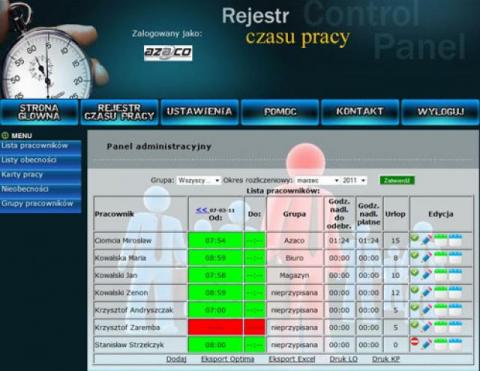The width and height of the screenshot is (480, 371).
Task: Click green 07:54 time cell
Action: tap(215, 240)
